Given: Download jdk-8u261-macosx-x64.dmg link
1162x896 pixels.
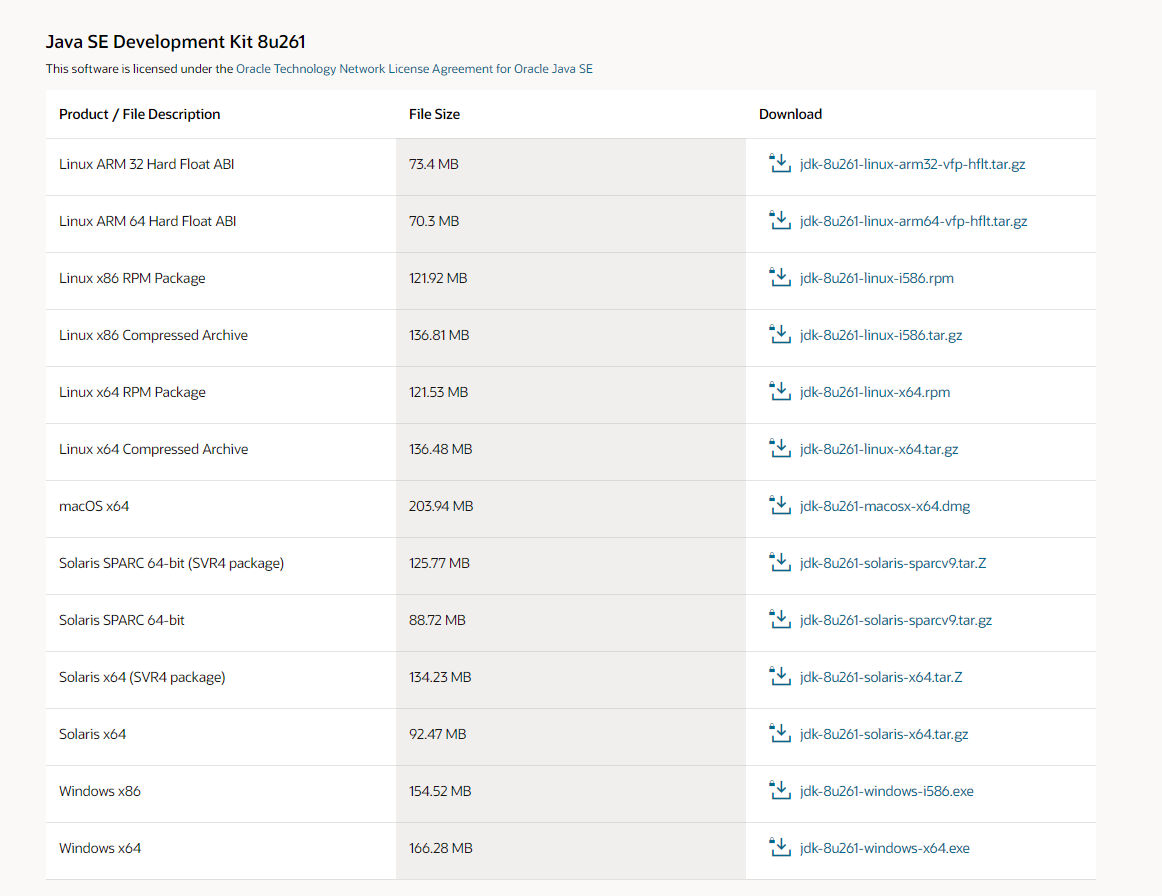Looking at the screenshot, I should point(885,507).
